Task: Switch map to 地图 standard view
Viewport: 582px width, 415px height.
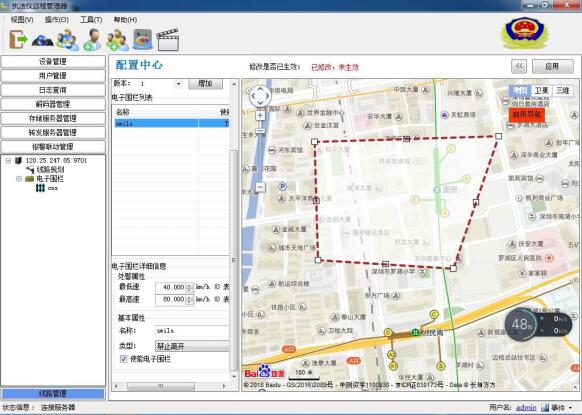Action: point(520,90)
